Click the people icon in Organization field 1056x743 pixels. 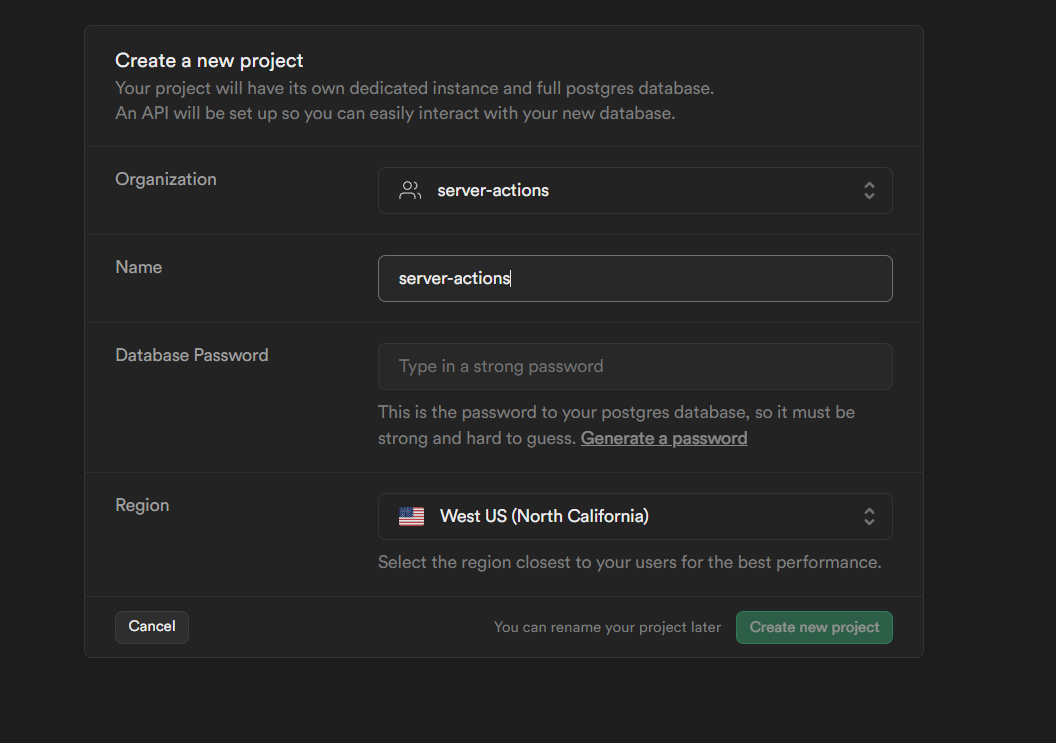[410, 191]
